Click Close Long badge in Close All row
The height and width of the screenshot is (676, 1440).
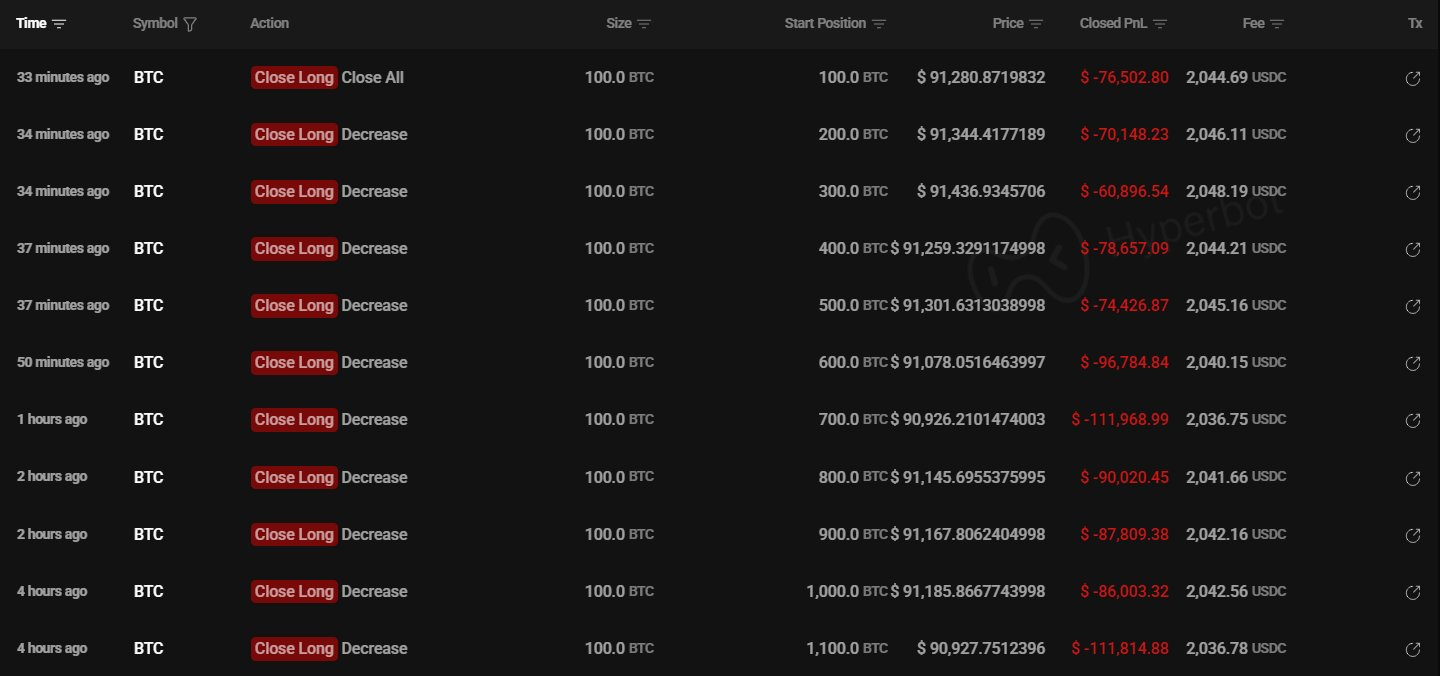coord(294,78)
